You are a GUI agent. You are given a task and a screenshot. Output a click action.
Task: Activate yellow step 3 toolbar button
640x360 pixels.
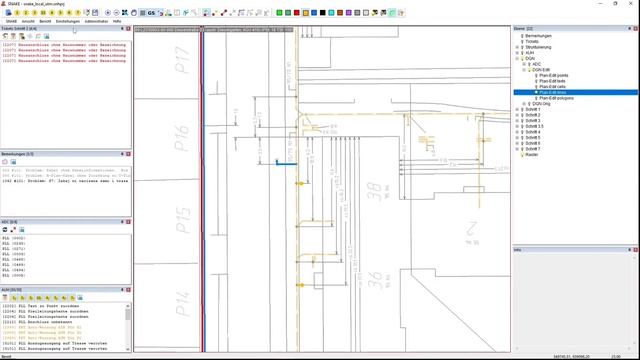point(34,13)
